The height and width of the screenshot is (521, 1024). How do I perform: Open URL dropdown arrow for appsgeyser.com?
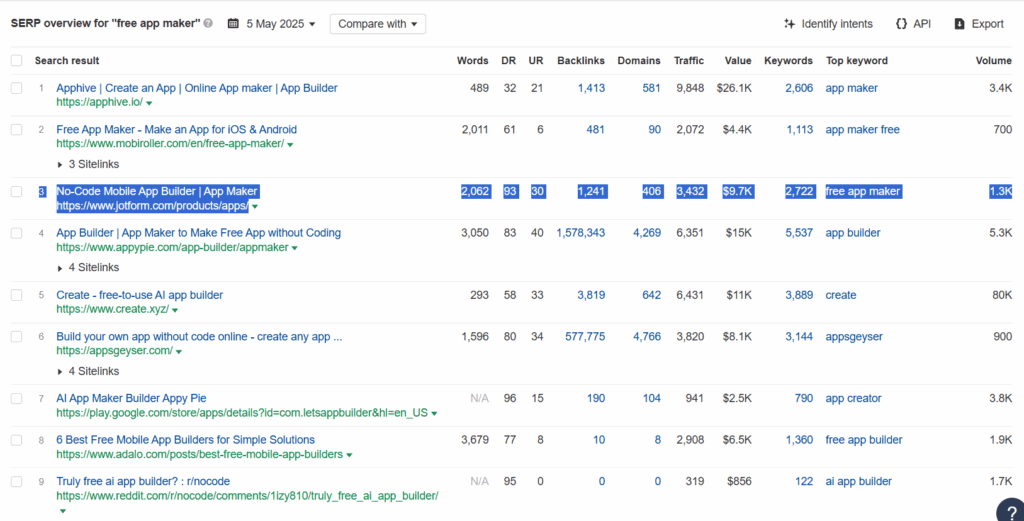coord(179,352)
